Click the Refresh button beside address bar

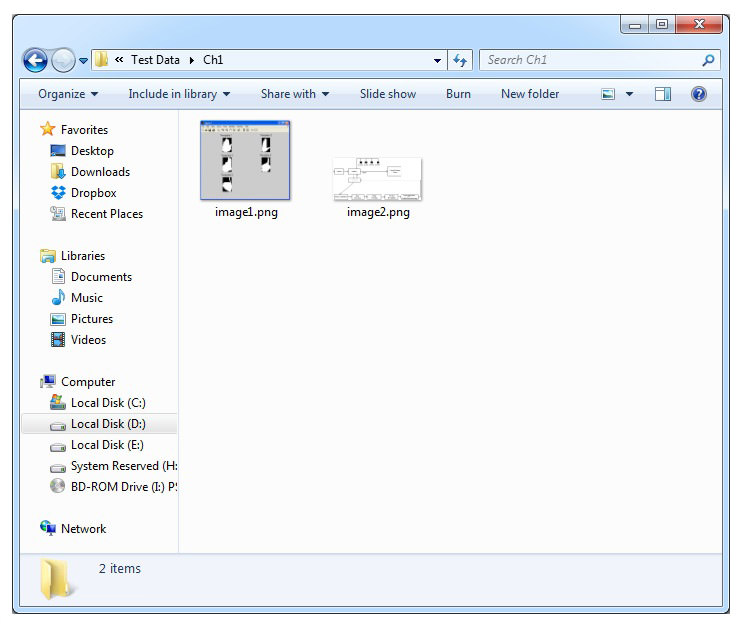(460, 60)
